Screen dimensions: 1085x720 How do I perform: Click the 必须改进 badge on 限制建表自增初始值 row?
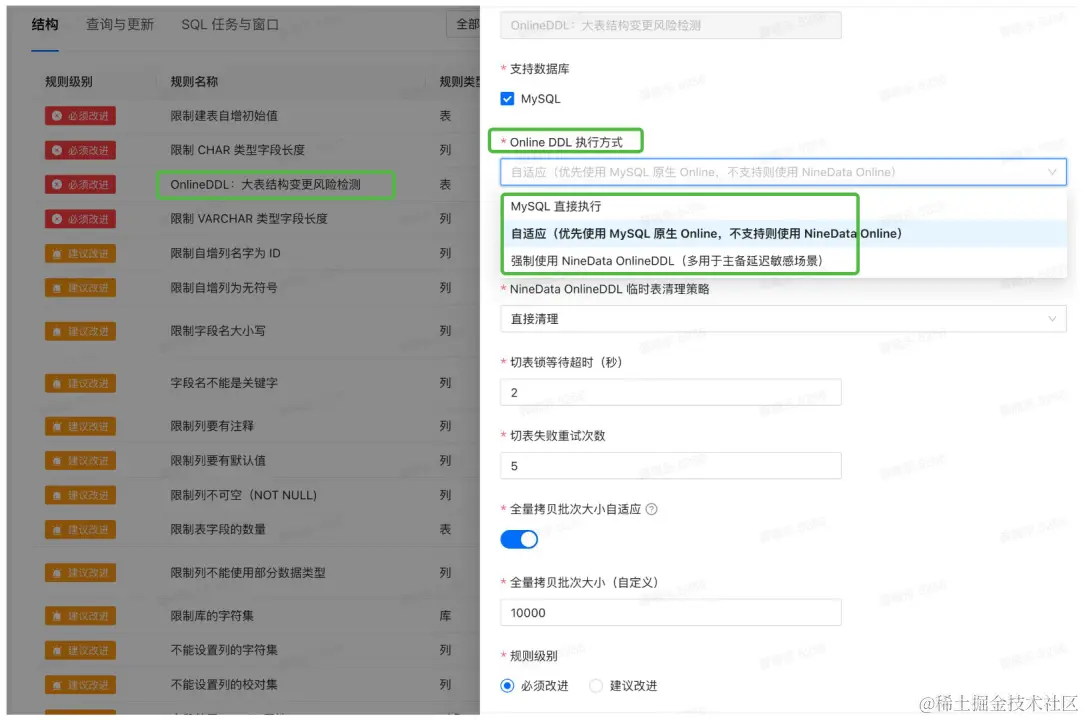pyautogui.click(x=80, y=116)
